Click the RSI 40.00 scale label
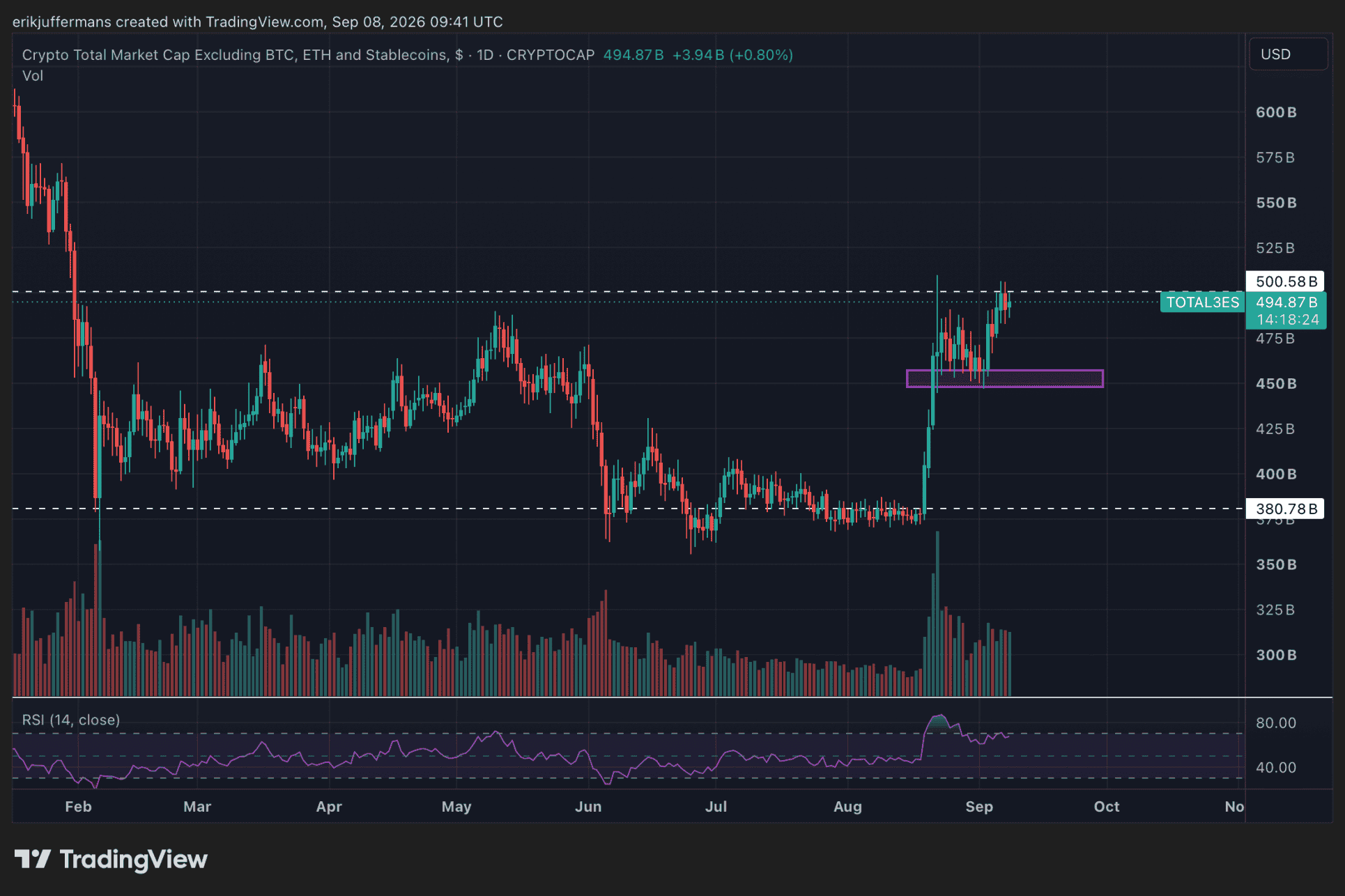Viewport: 1345px width, 896px height. coord(1276,767)
